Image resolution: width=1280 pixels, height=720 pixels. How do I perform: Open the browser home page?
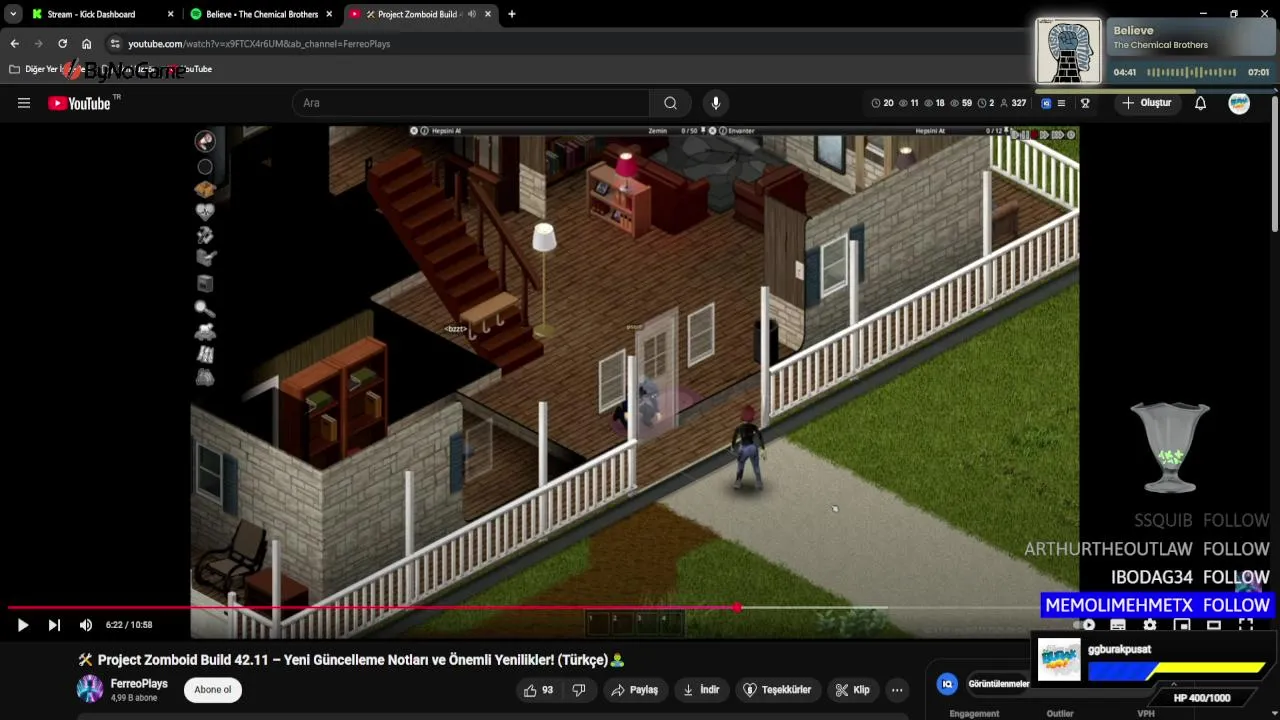[86, 44]
